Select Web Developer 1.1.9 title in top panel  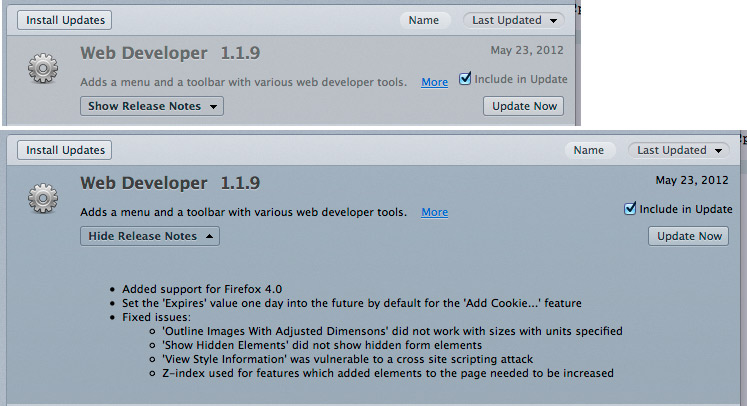click(x=170, y=53)
